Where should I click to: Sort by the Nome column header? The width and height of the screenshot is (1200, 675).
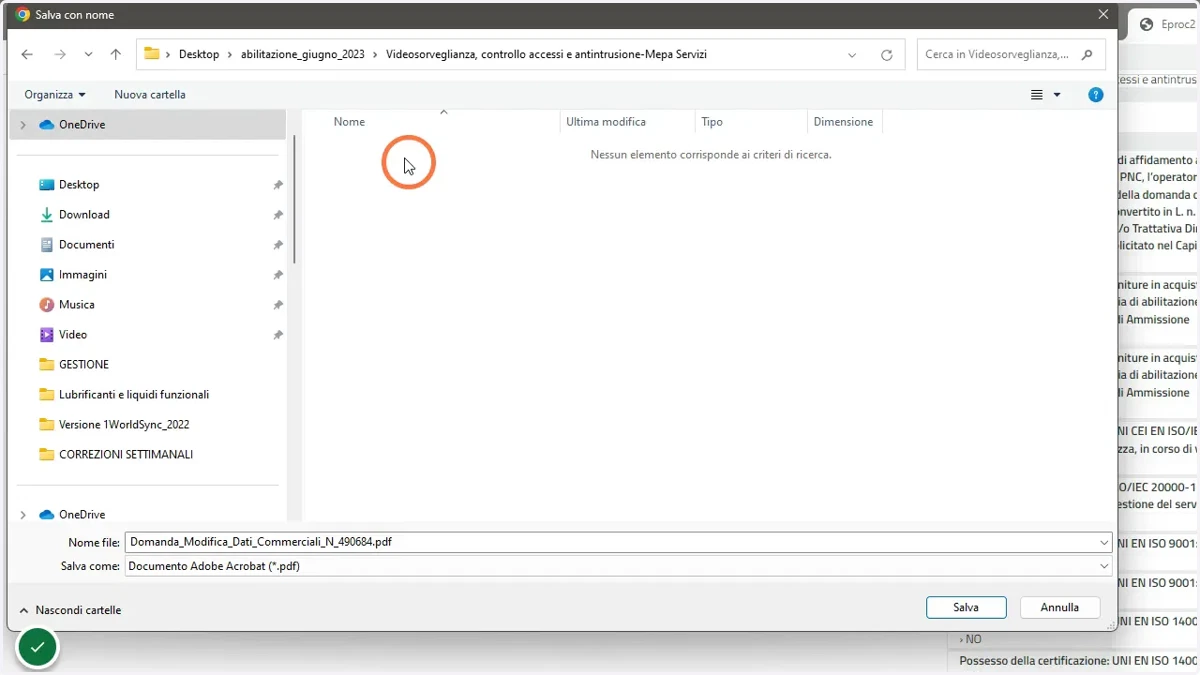[349, 122]
